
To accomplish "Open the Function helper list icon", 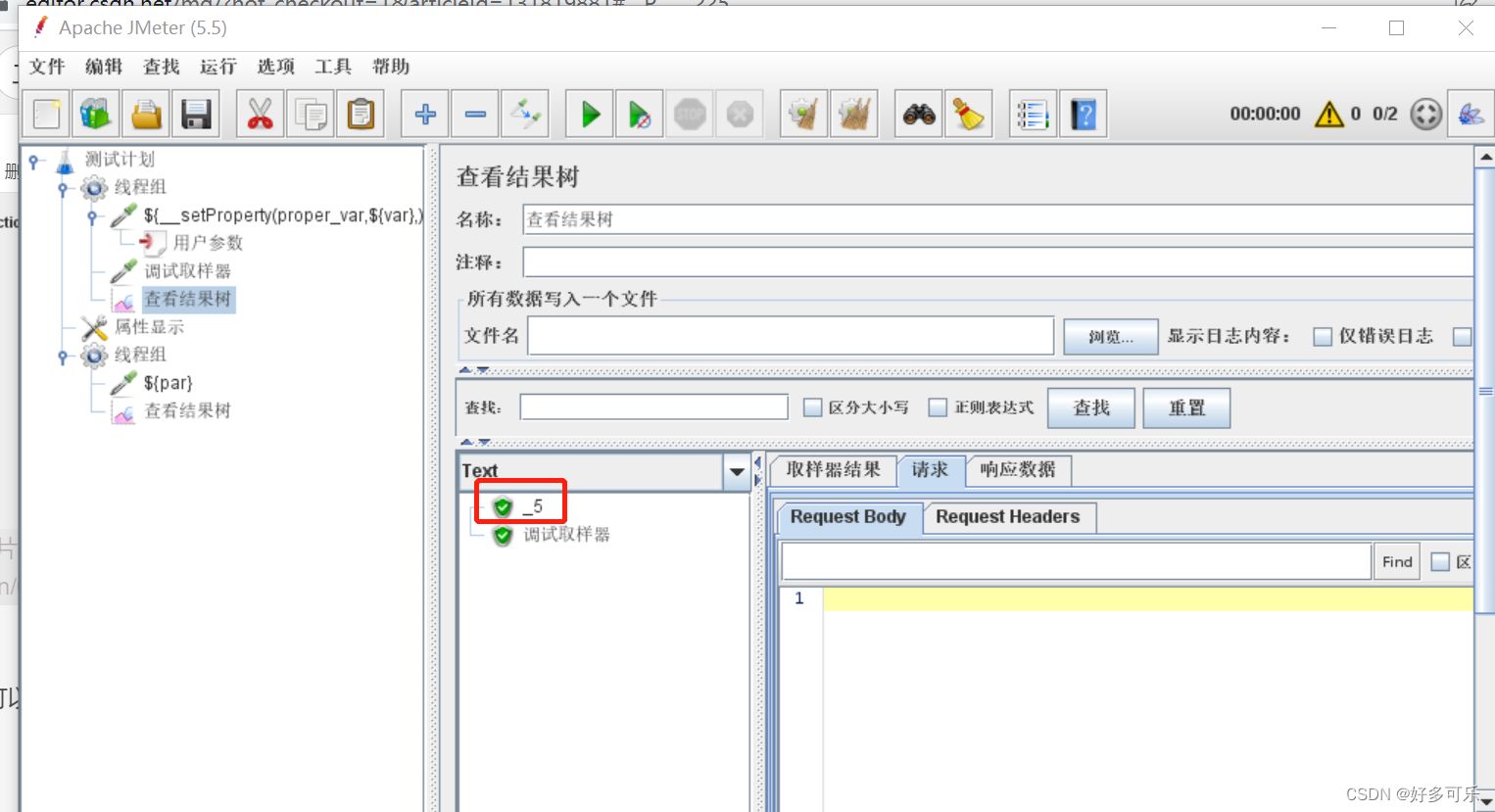I will click(x=1033, y=115).
